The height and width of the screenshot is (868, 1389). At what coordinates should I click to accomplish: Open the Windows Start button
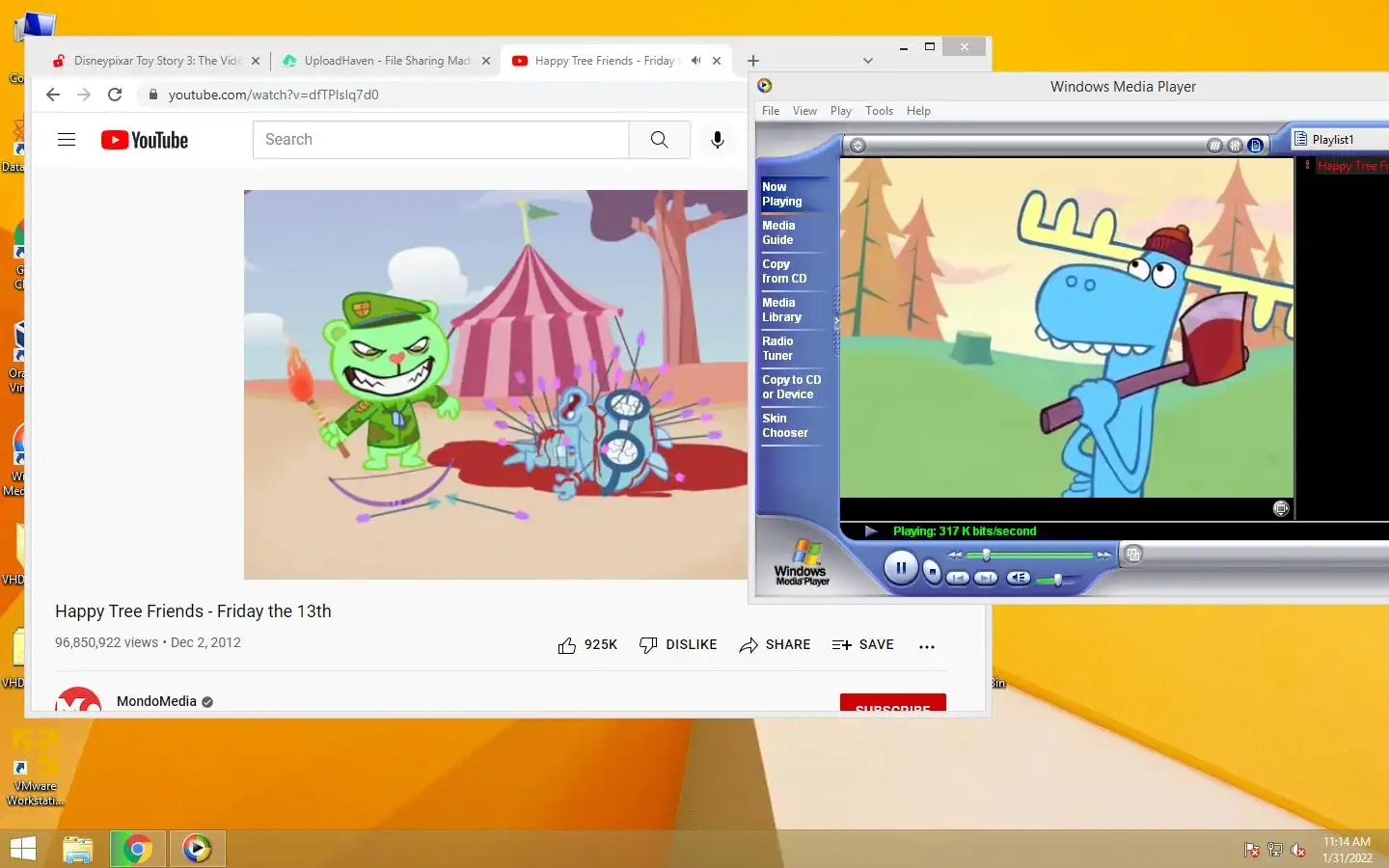point(22,849)
